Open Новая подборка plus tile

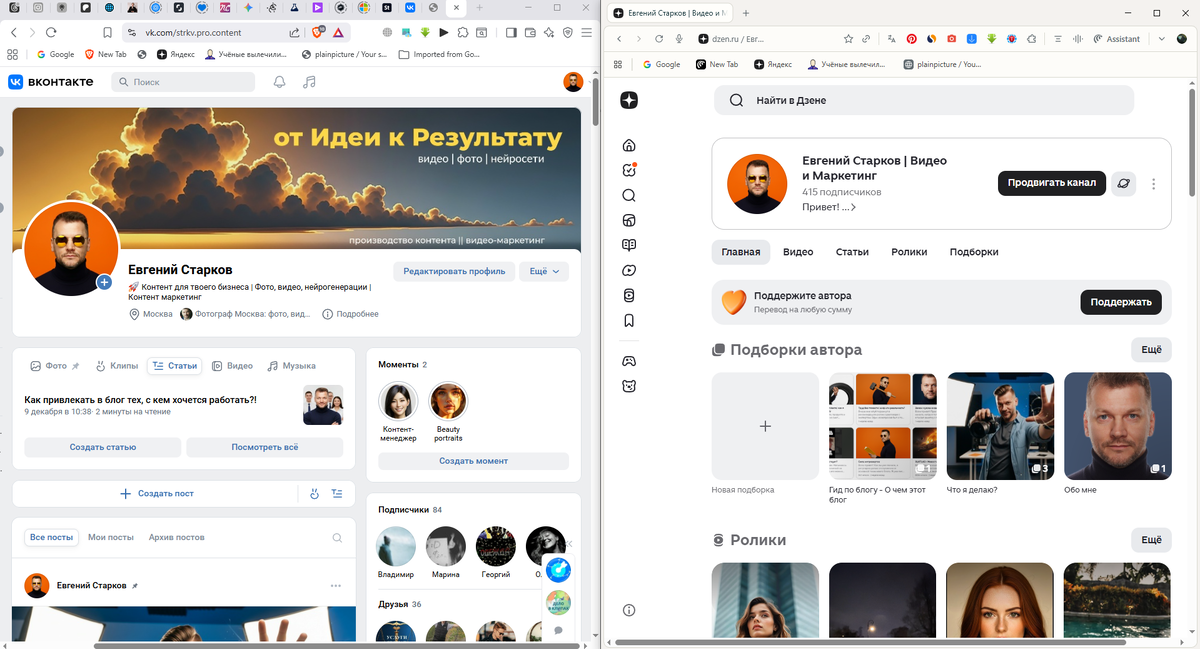pyautogui.click(x=765, y=426)
